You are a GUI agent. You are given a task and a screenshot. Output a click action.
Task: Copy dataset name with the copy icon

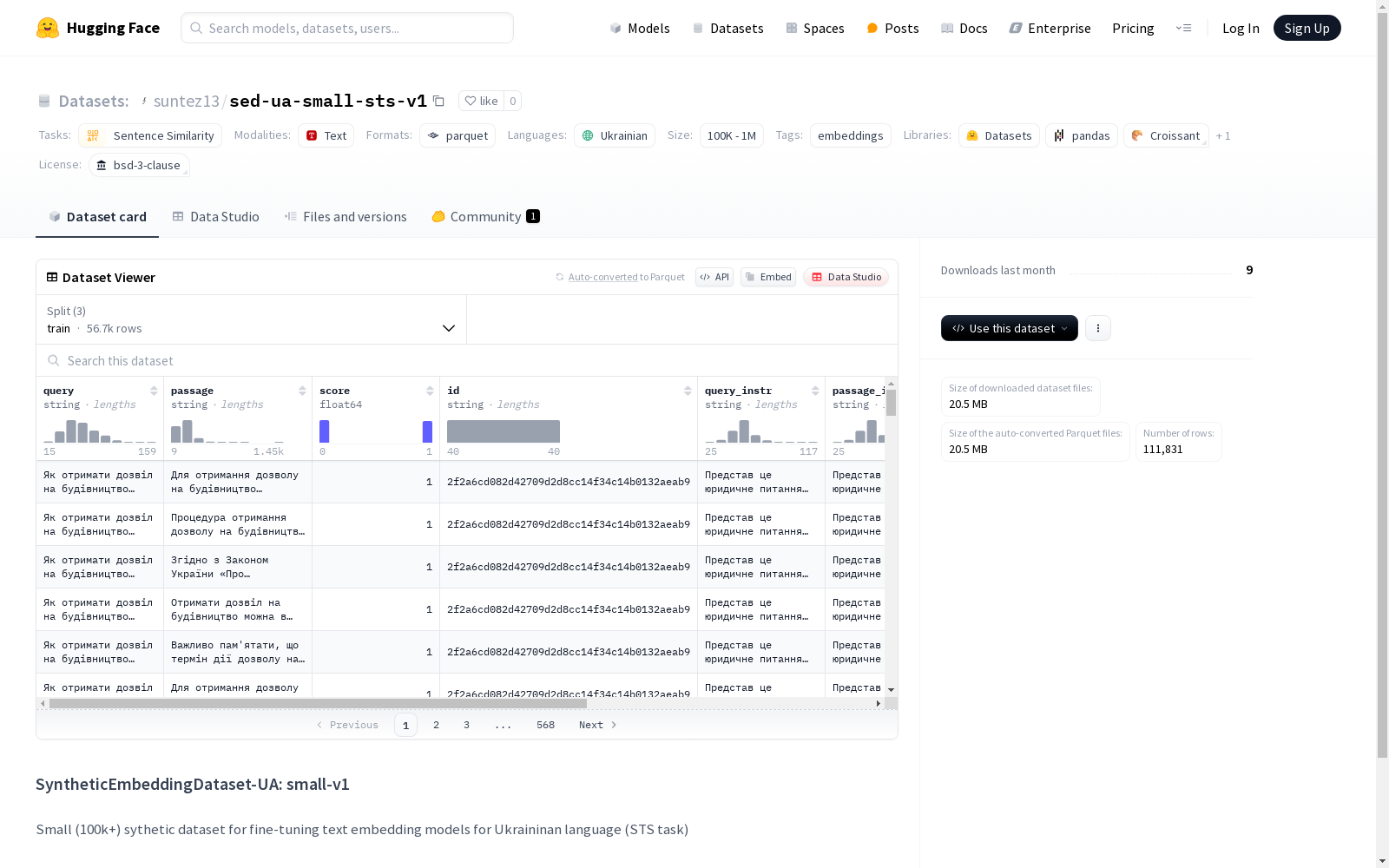(x=438, y=101)
